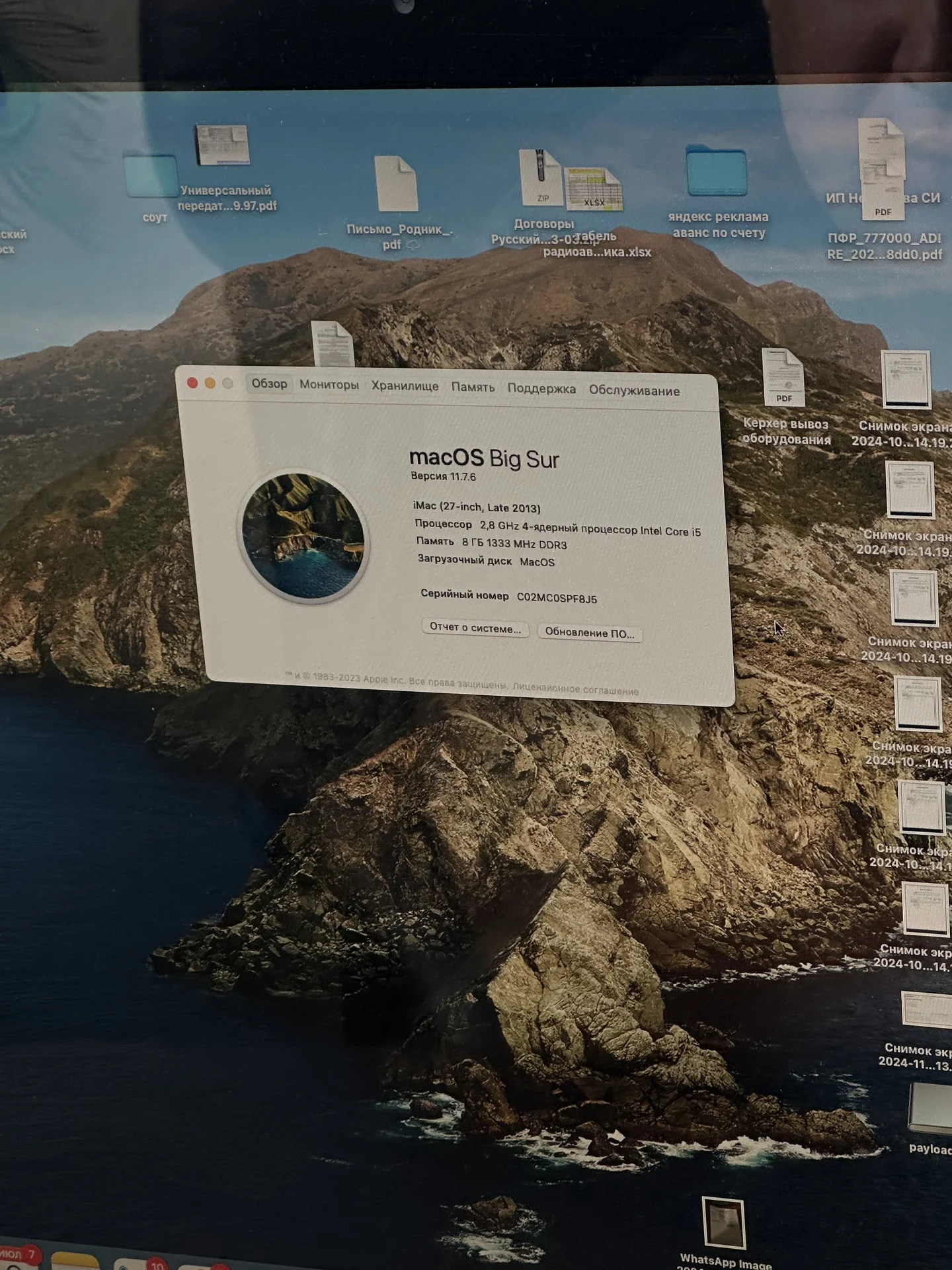Open the Поддержка tab
The height and width of the screenshot is (1270, 952).
(x=541, y=389)
